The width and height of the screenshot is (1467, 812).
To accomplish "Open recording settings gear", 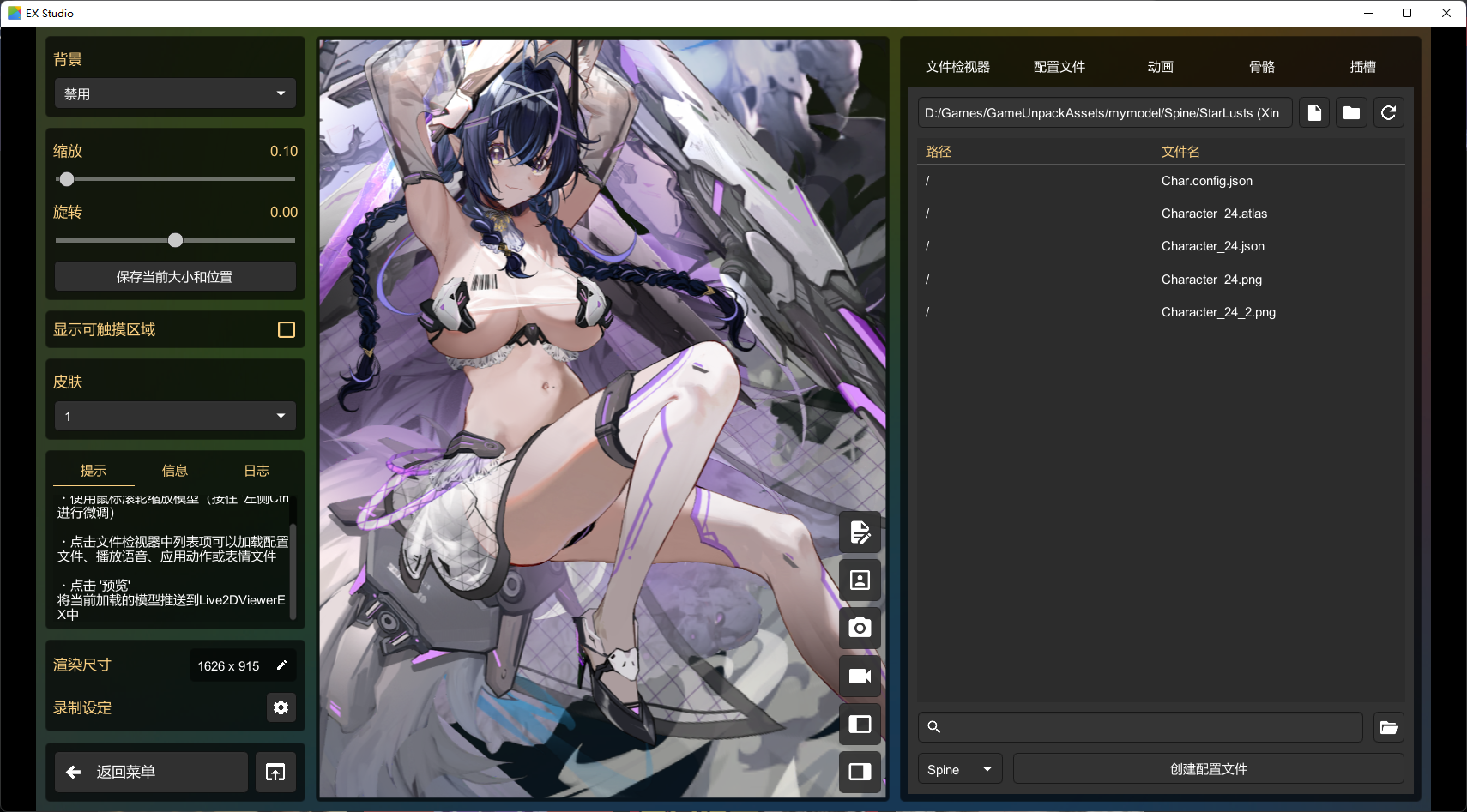I will (281, 707).
